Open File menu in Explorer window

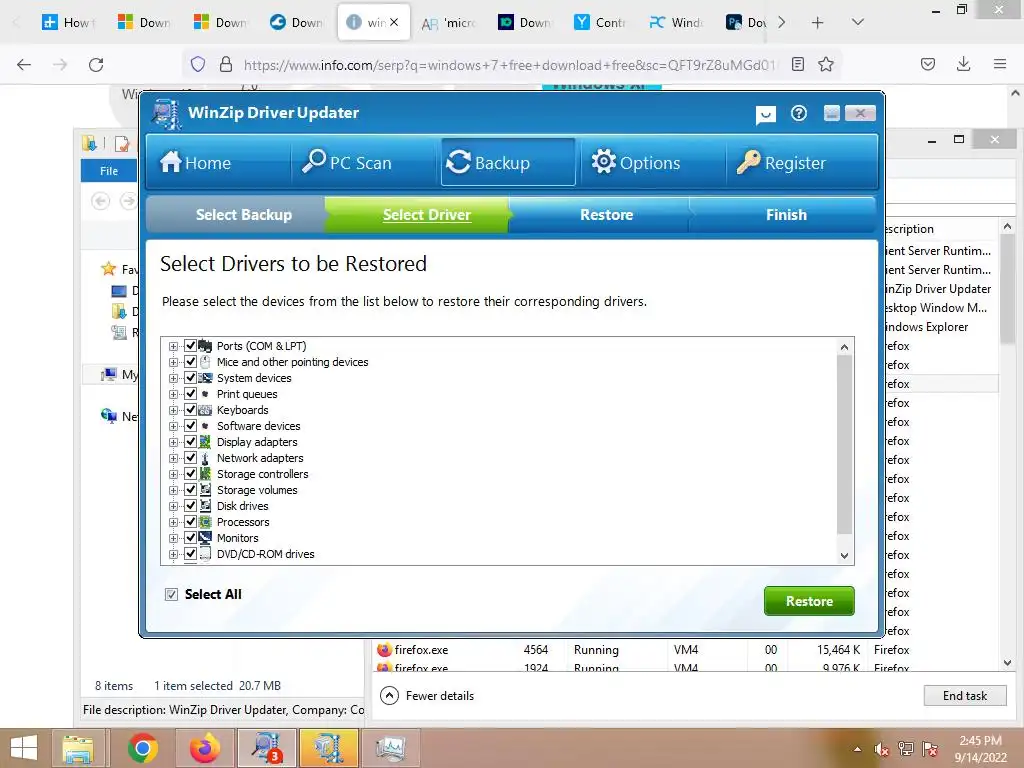(108, 170)
